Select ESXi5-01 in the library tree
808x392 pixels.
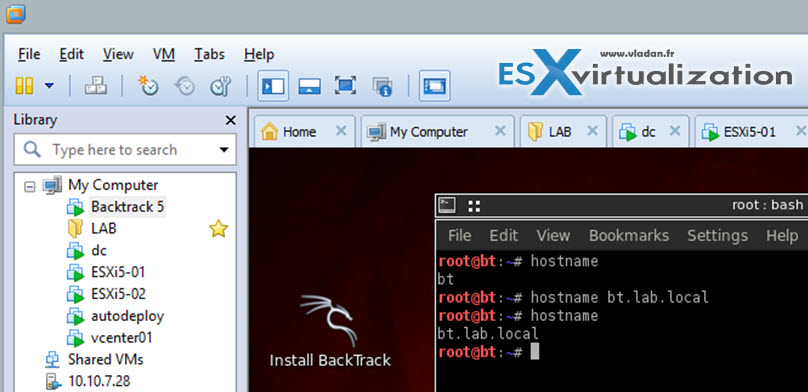coord(118,272)
